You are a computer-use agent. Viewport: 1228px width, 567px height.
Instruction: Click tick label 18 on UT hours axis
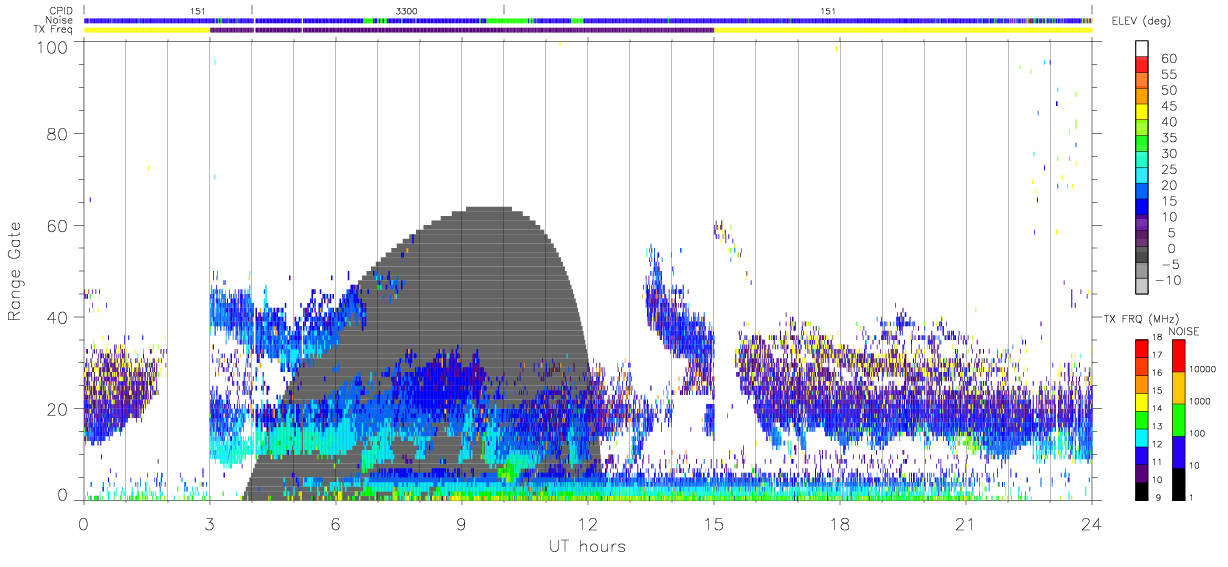point(840,523)
